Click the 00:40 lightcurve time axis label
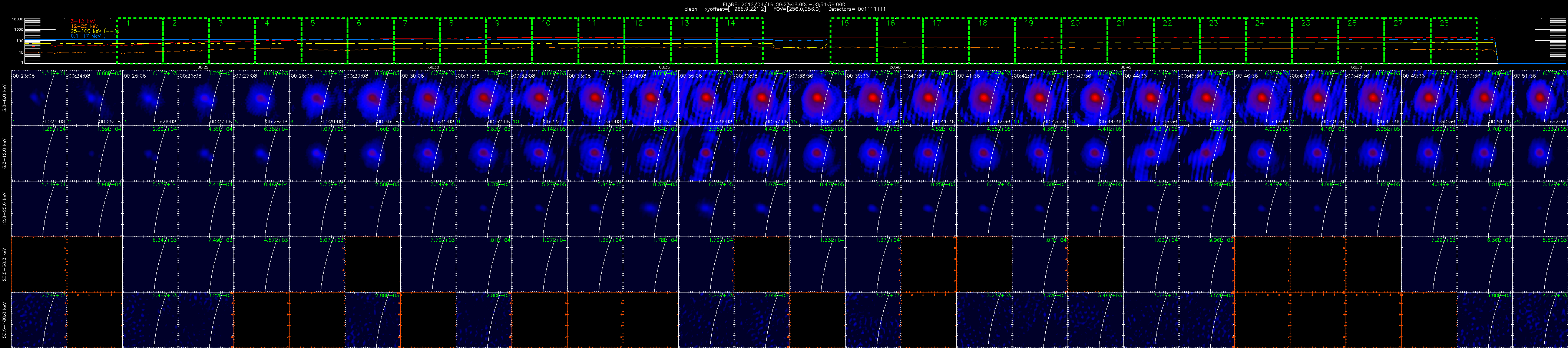Screen dimensions: 1568x348 pyautogui.click(x=895, y=67)
